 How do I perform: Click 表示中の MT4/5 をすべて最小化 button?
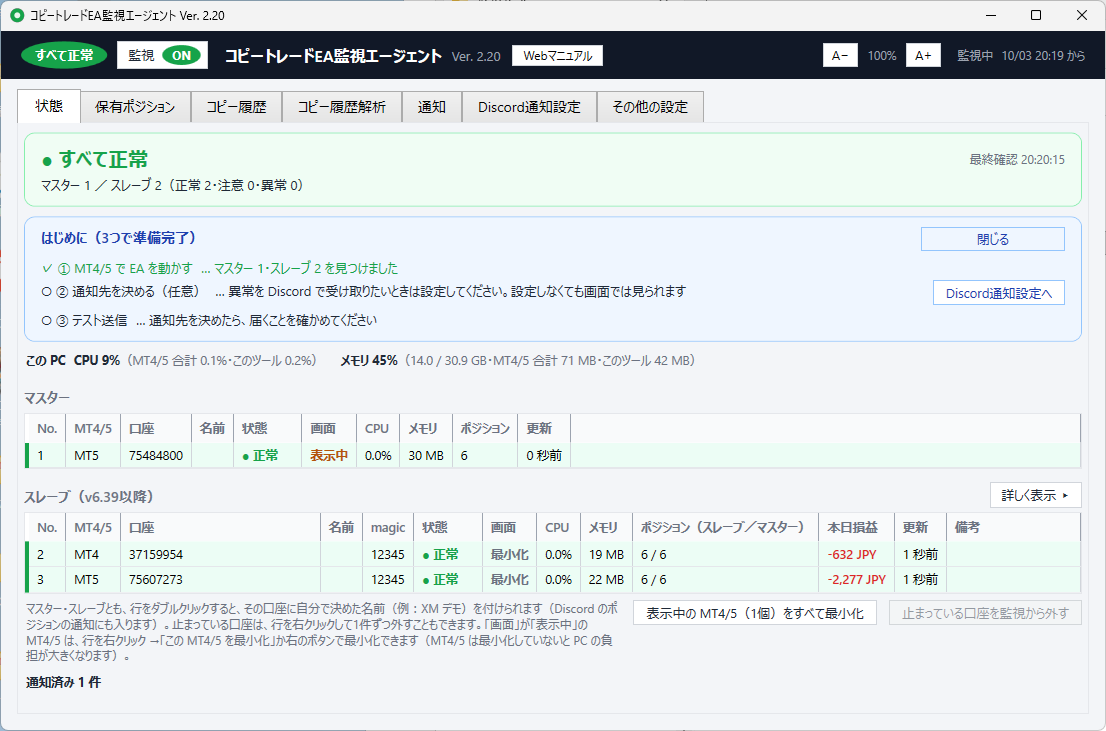pos(755,613)
